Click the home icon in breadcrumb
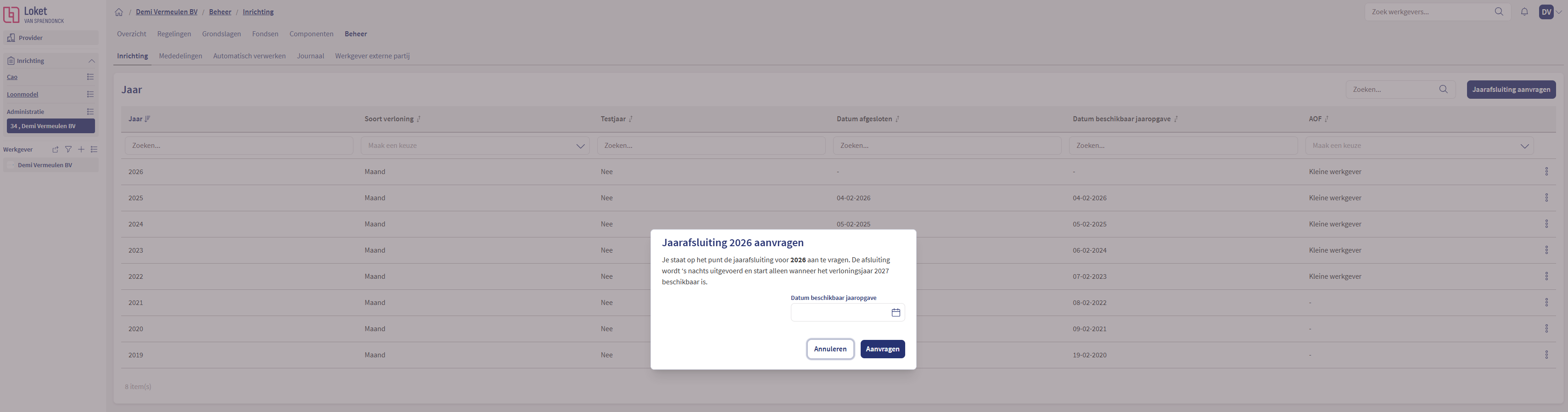The height and width of the screenshot is (412, 1568). (x=119, y=12)
